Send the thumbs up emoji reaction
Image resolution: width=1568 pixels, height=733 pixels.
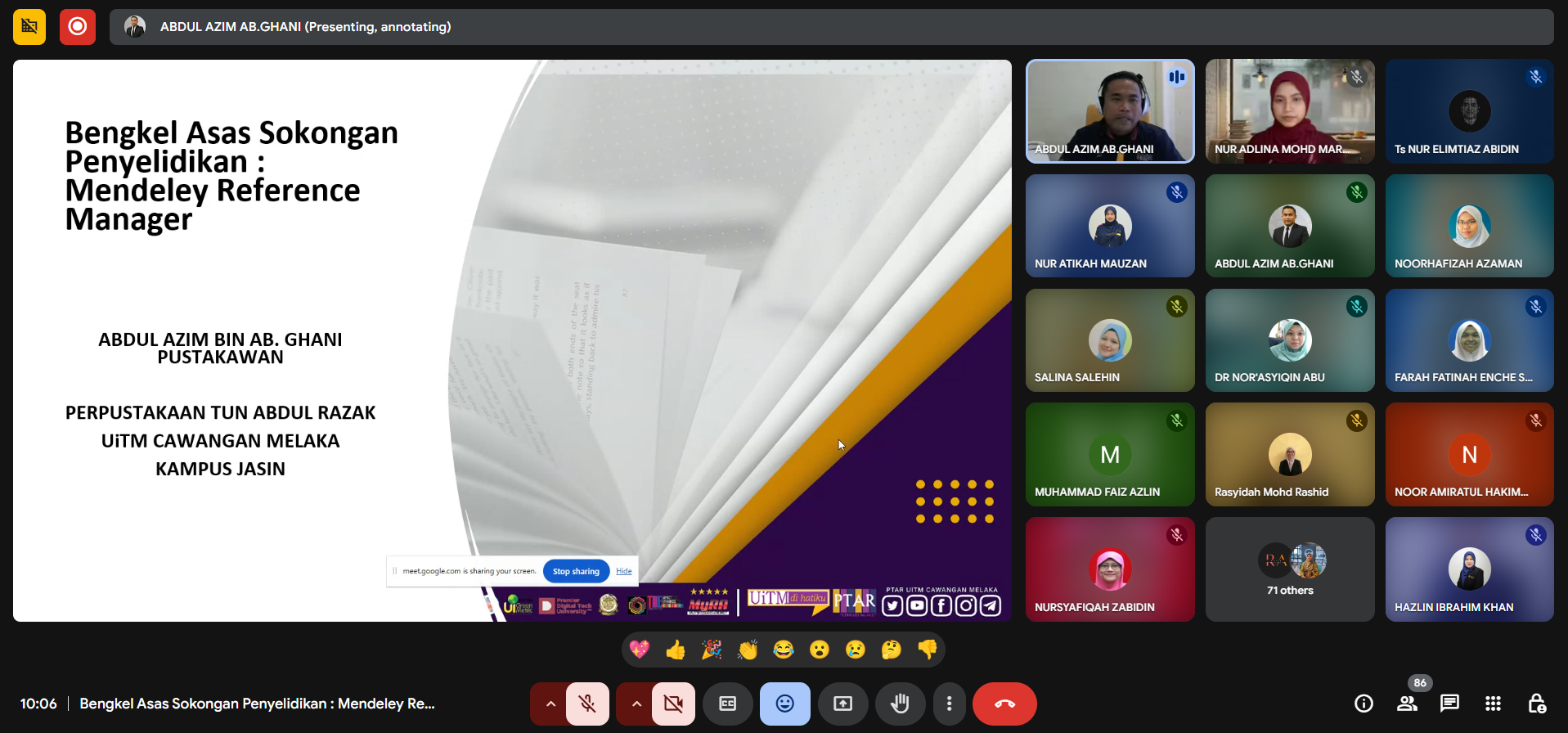676,650
